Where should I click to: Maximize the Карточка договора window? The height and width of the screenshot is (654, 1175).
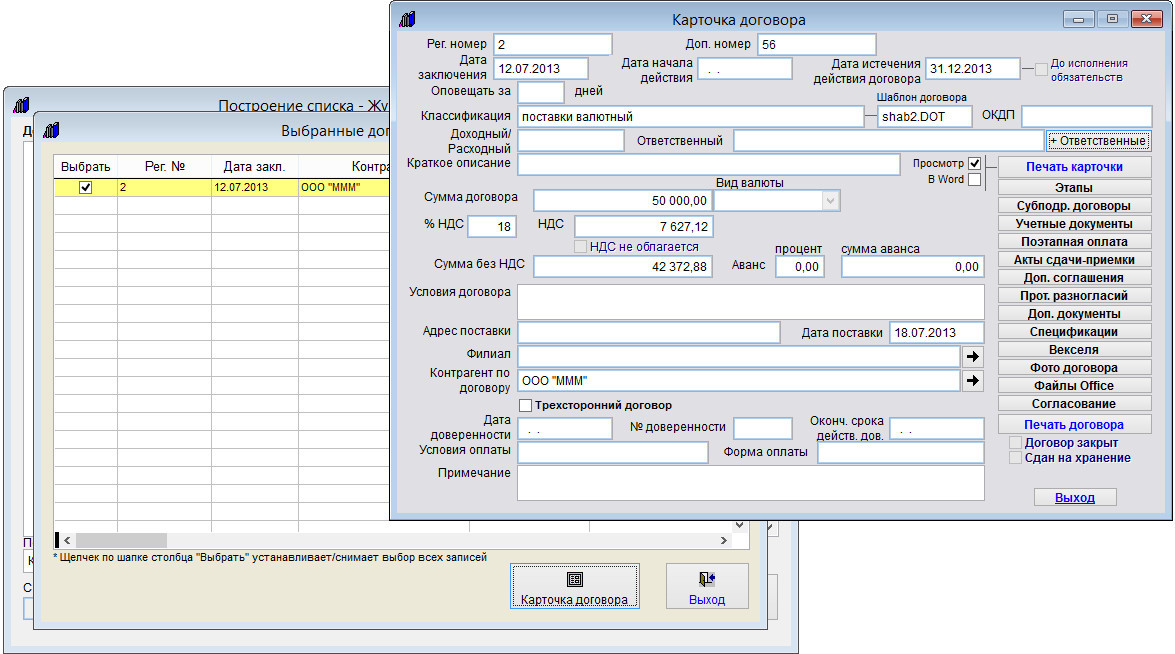pyautogui.click(x=1111, y=19)
